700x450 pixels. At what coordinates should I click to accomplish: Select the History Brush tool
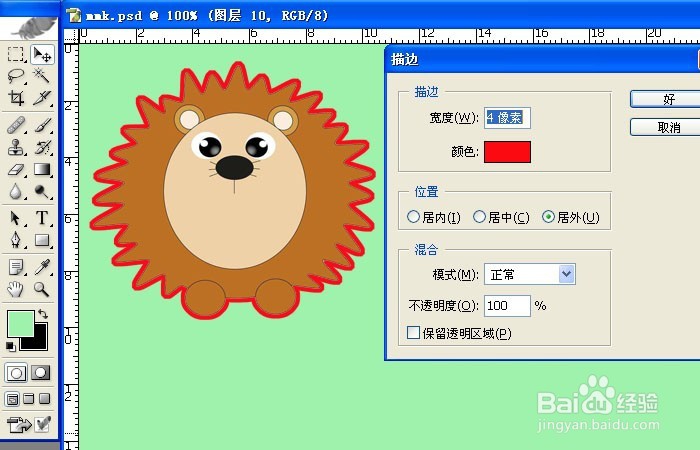point(42,147)
